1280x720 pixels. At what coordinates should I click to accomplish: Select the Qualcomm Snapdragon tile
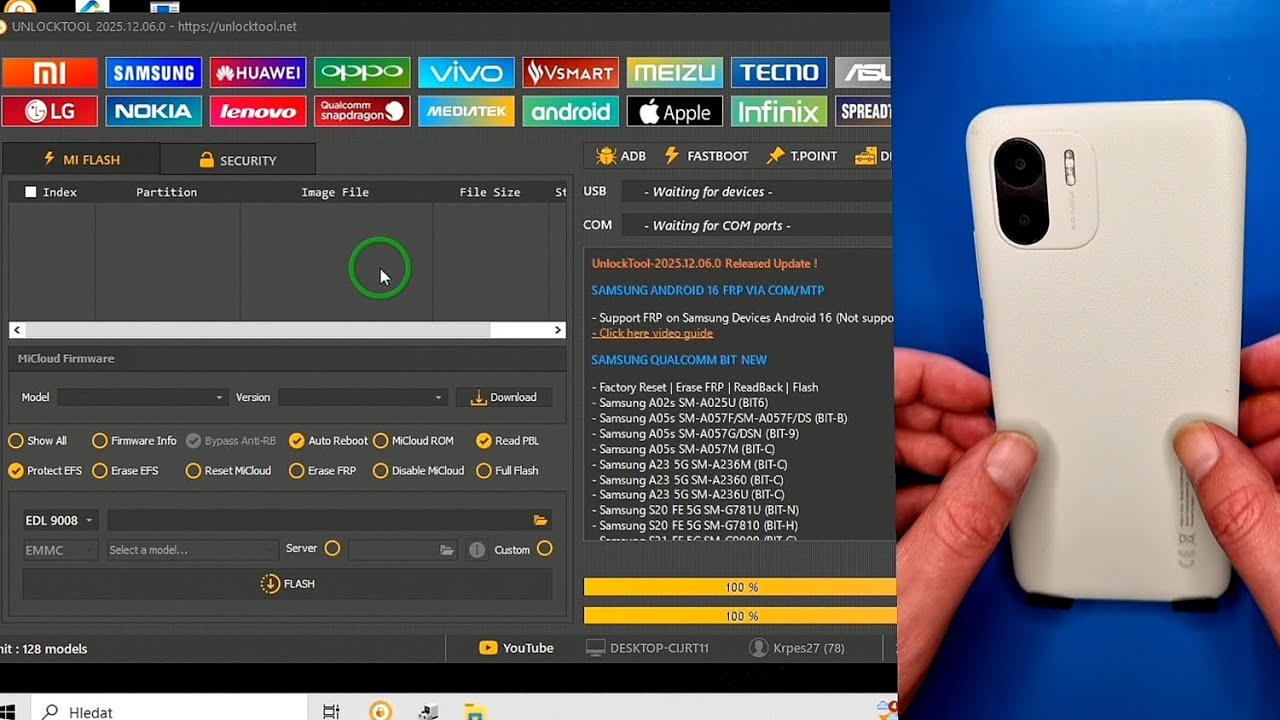362,111
